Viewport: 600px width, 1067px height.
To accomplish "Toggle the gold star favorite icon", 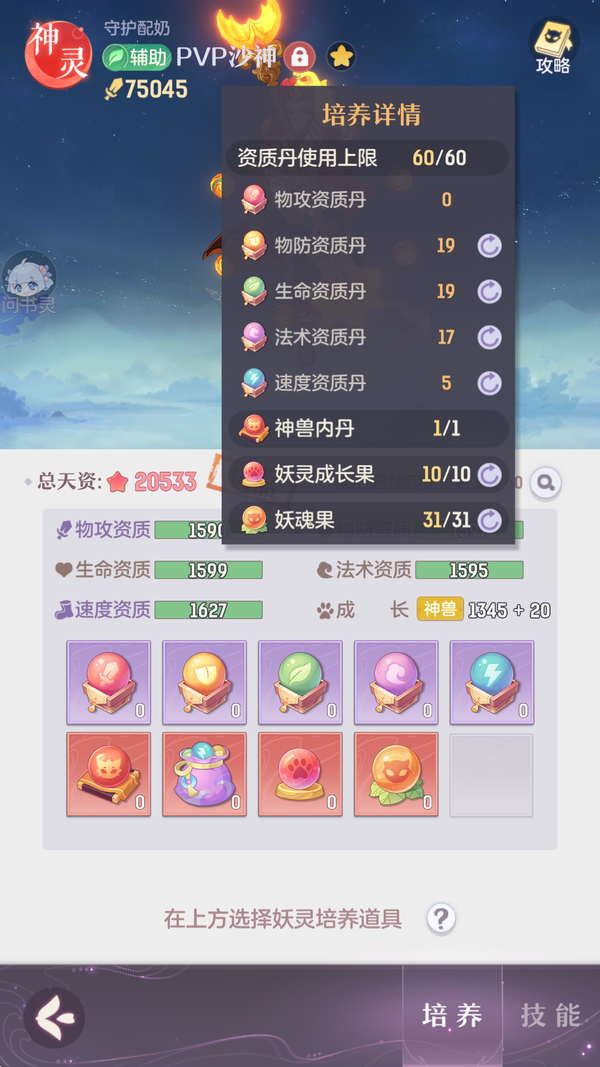I will 341,56.
